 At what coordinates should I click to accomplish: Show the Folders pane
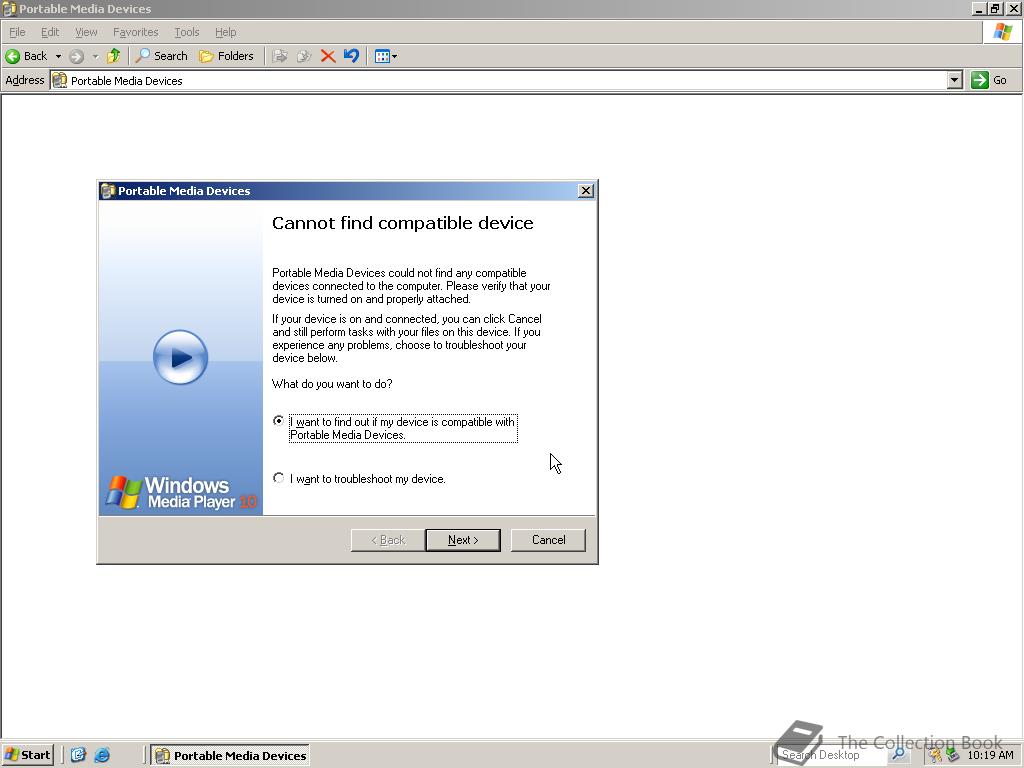point(226,56)
